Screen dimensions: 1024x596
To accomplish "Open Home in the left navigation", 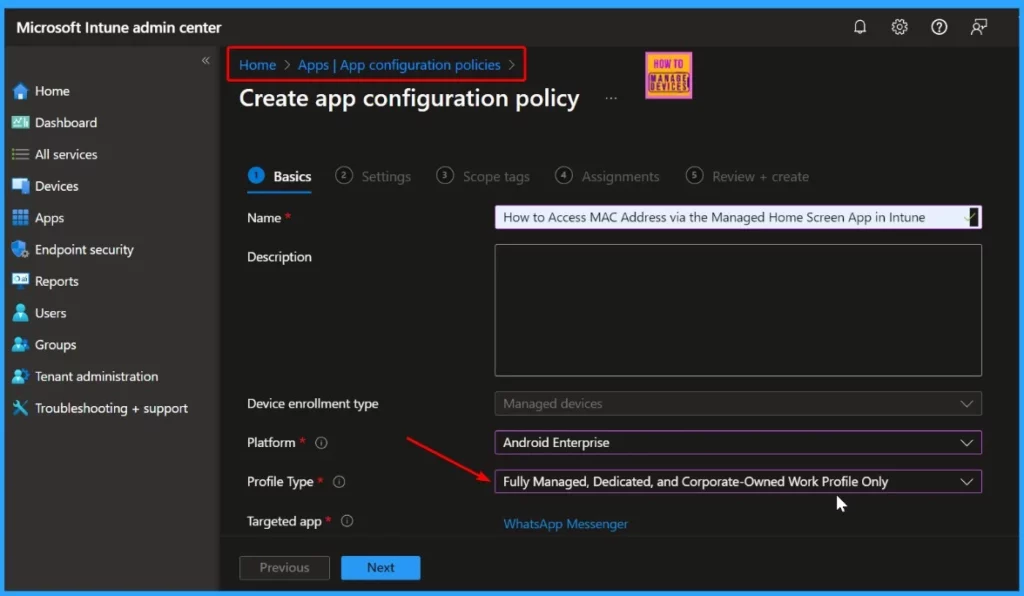I will (x=52, y=91).
